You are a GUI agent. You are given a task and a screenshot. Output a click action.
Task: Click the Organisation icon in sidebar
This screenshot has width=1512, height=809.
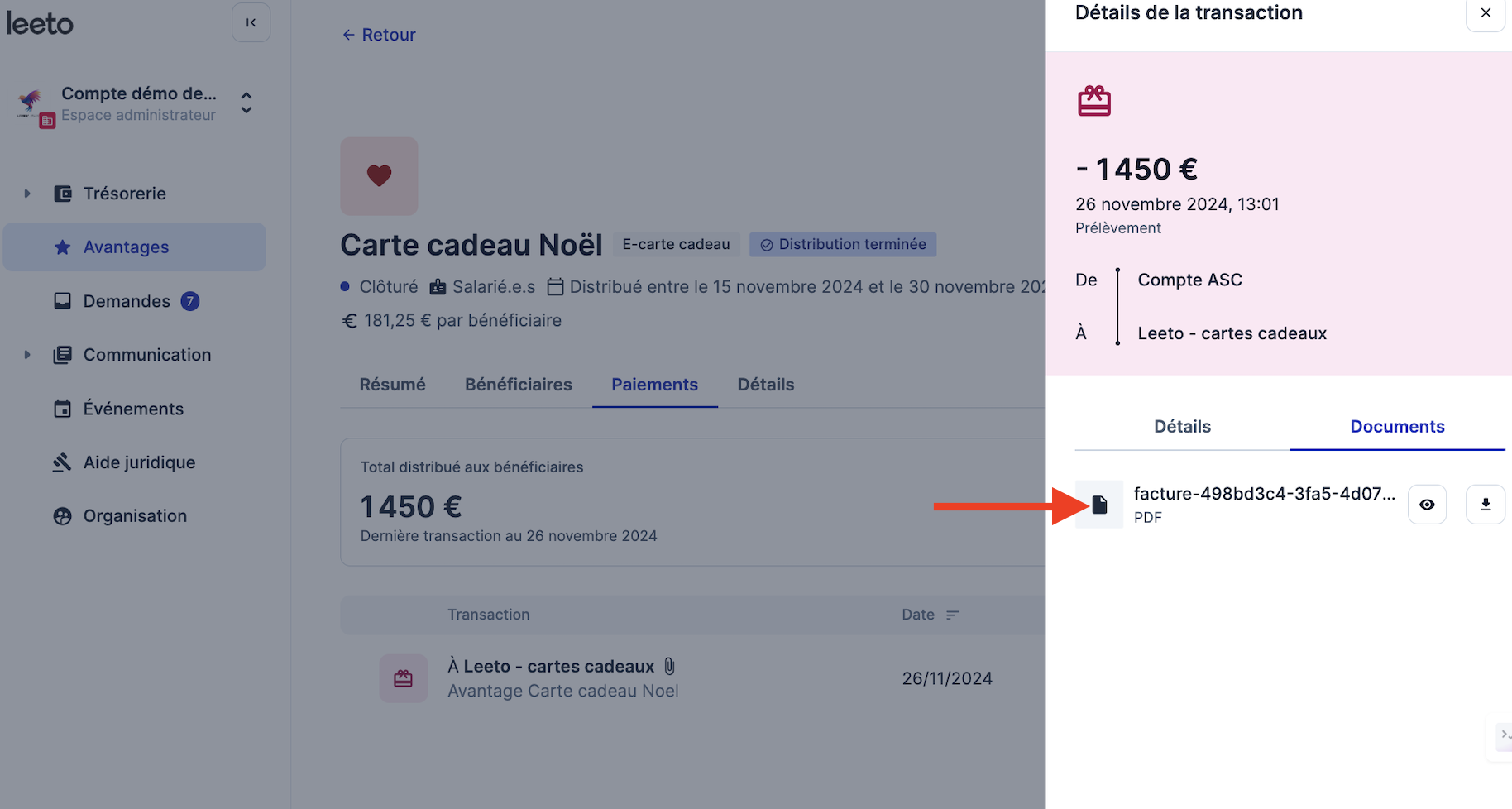63,516
